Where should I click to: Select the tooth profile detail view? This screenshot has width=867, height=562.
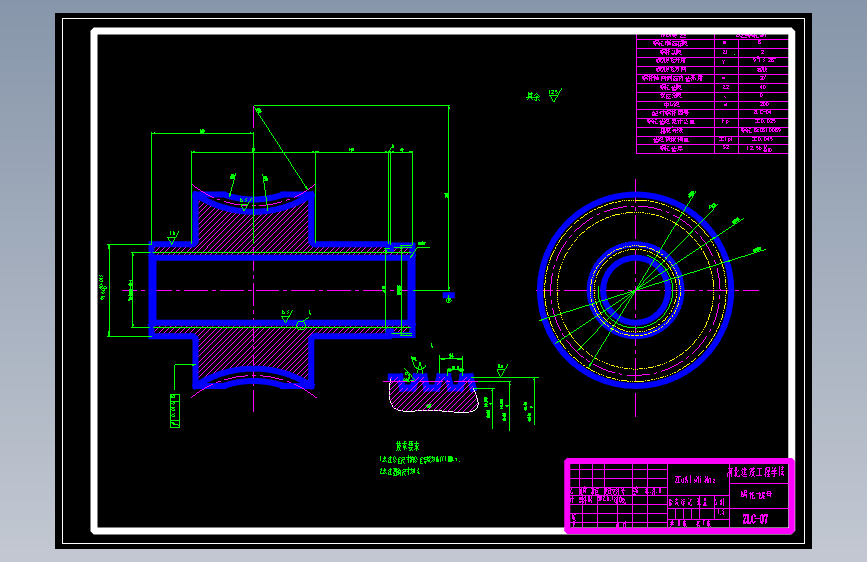click(432, 392)
